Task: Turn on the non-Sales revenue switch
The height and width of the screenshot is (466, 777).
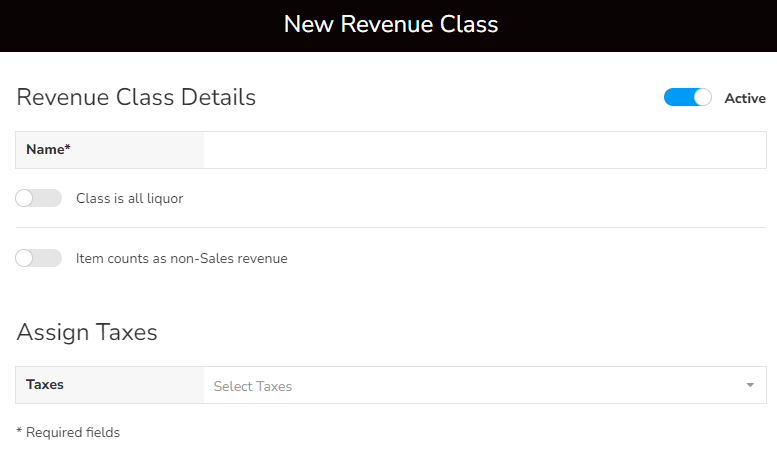Action: pyautogui.click(x=39, y=258)
